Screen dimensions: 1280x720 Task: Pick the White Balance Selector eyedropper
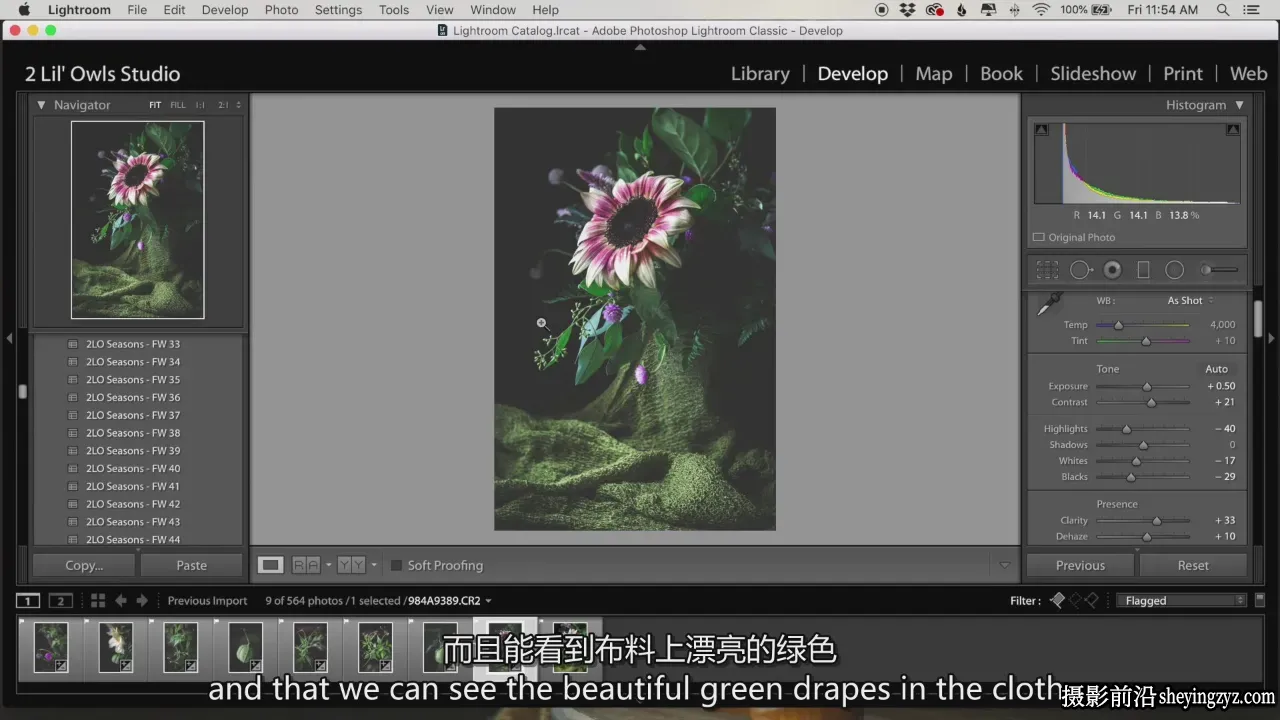[x=1050, y=303]
